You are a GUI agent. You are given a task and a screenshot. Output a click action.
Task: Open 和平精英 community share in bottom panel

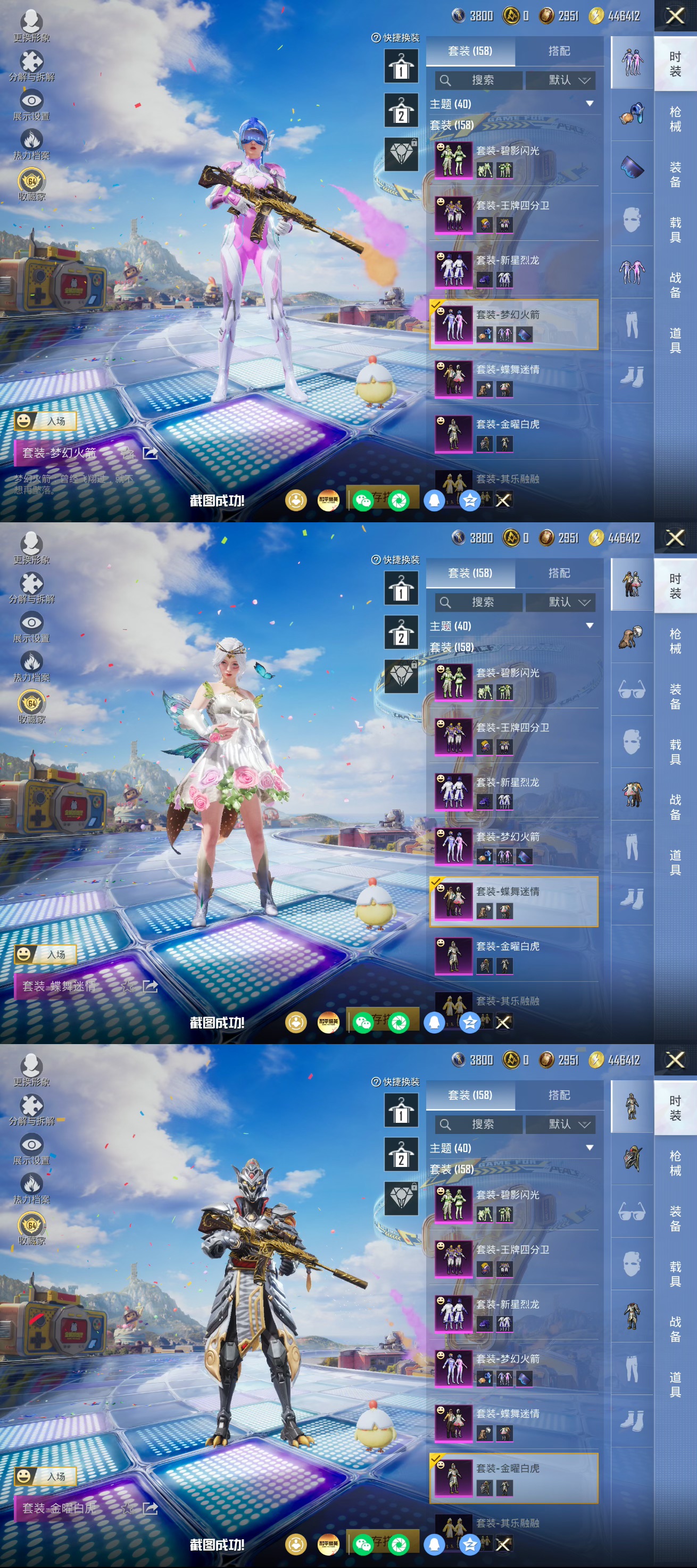click(x=328, y=1545)
